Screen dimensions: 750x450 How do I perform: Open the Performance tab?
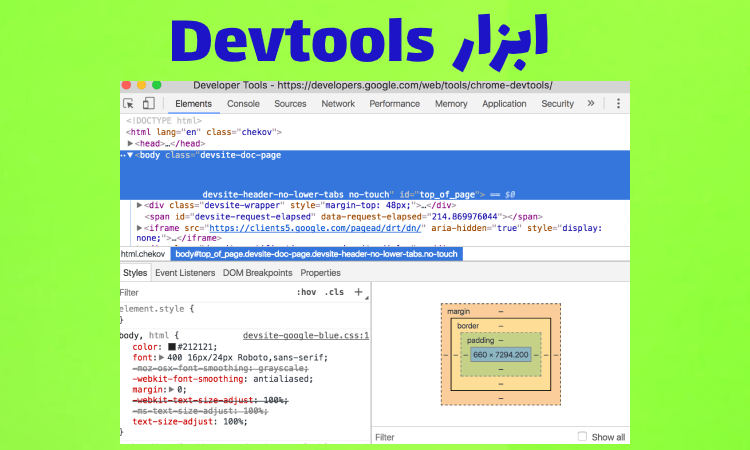[394, 104]
